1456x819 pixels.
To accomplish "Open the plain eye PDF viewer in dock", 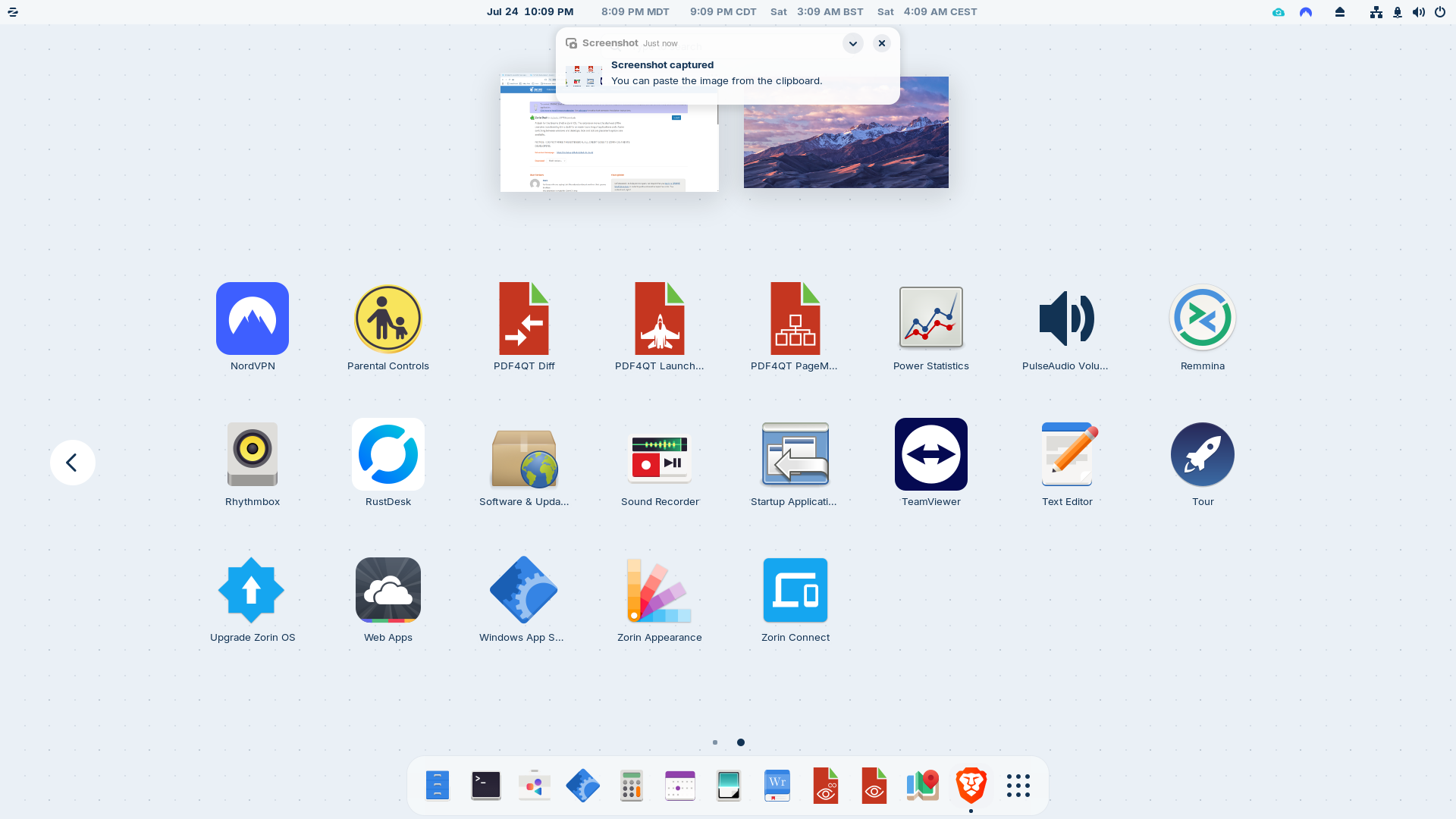I will [874, 786].
